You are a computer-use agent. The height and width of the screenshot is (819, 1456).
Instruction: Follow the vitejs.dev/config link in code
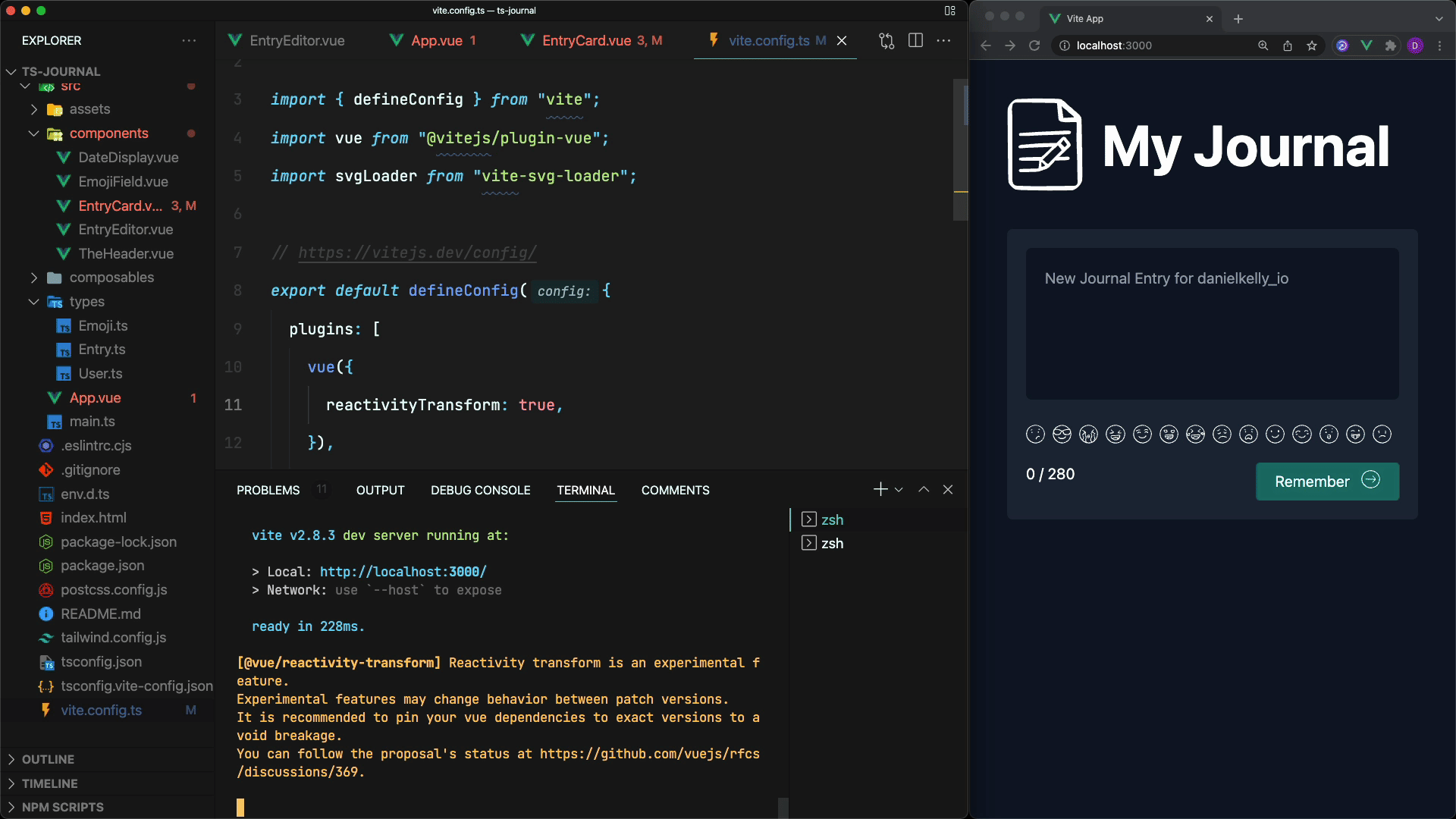[417, 253]
